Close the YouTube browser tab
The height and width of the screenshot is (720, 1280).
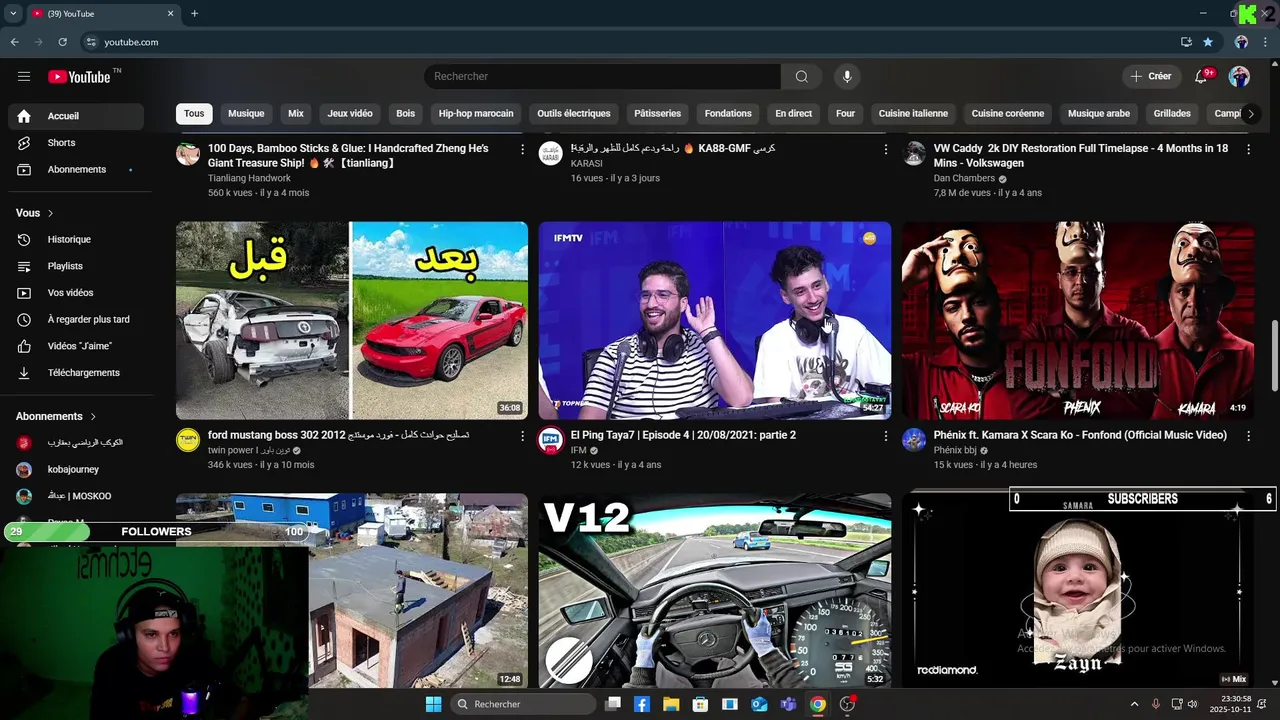(170, 13)
